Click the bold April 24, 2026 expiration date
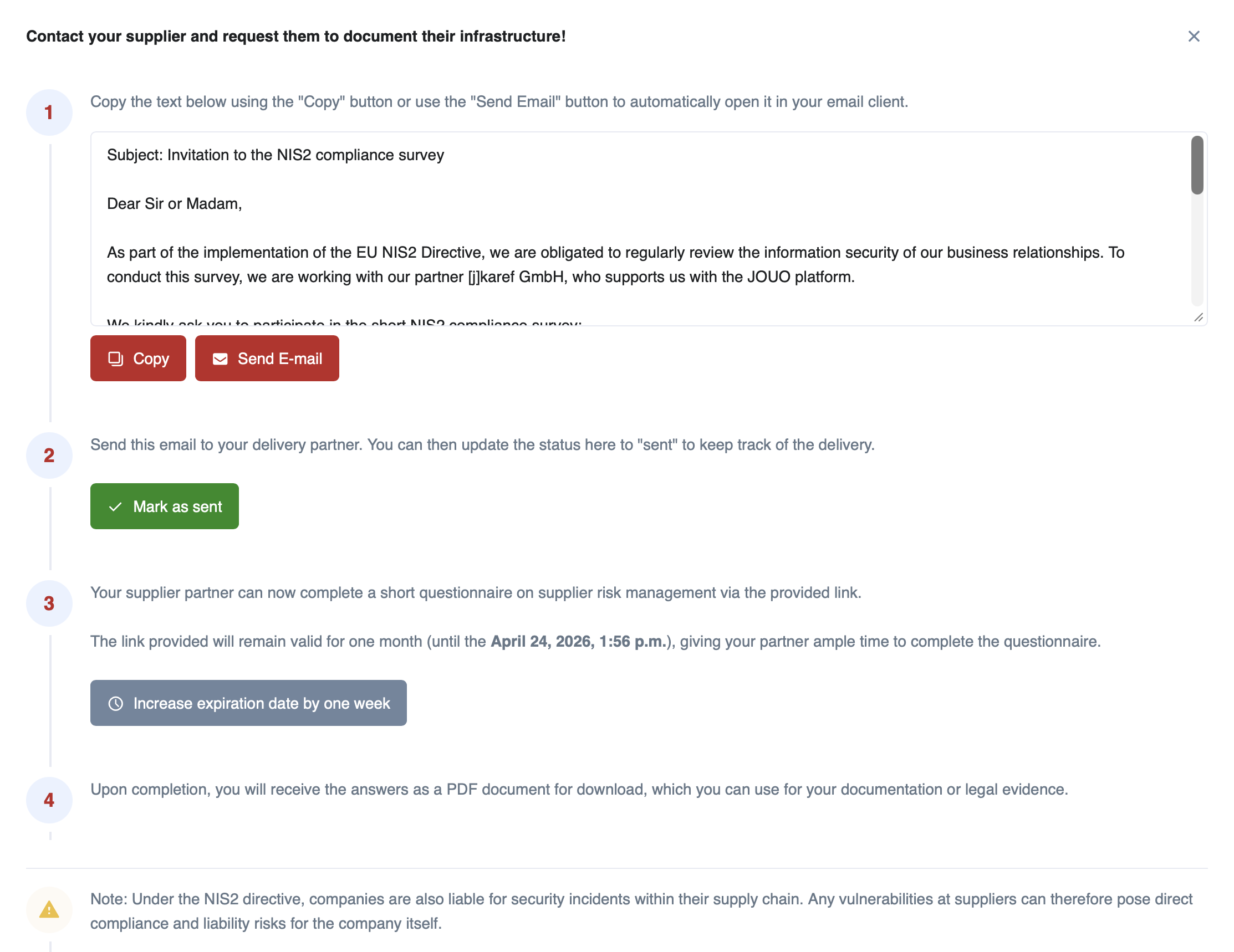 pos(578,642)
